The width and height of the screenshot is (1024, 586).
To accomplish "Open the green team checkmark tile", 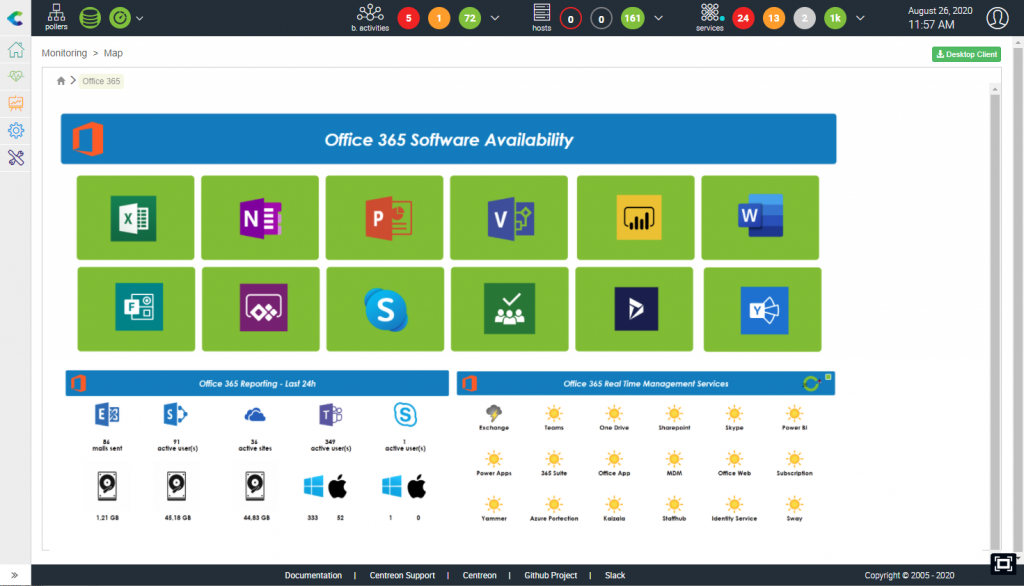I will pos(509,309).
